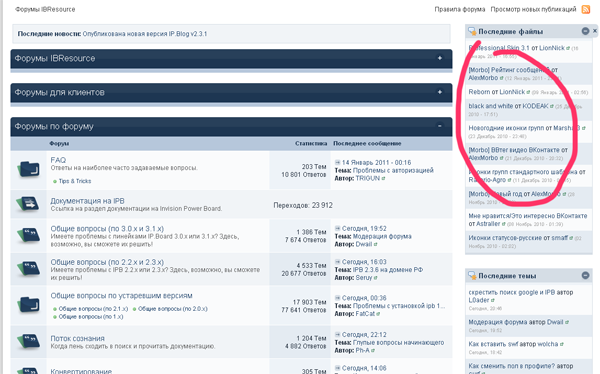Viewport: 600px width, 374px height.
Task: Go to last post icon dated Сегодня, 19:52
Action: (337, 228)
